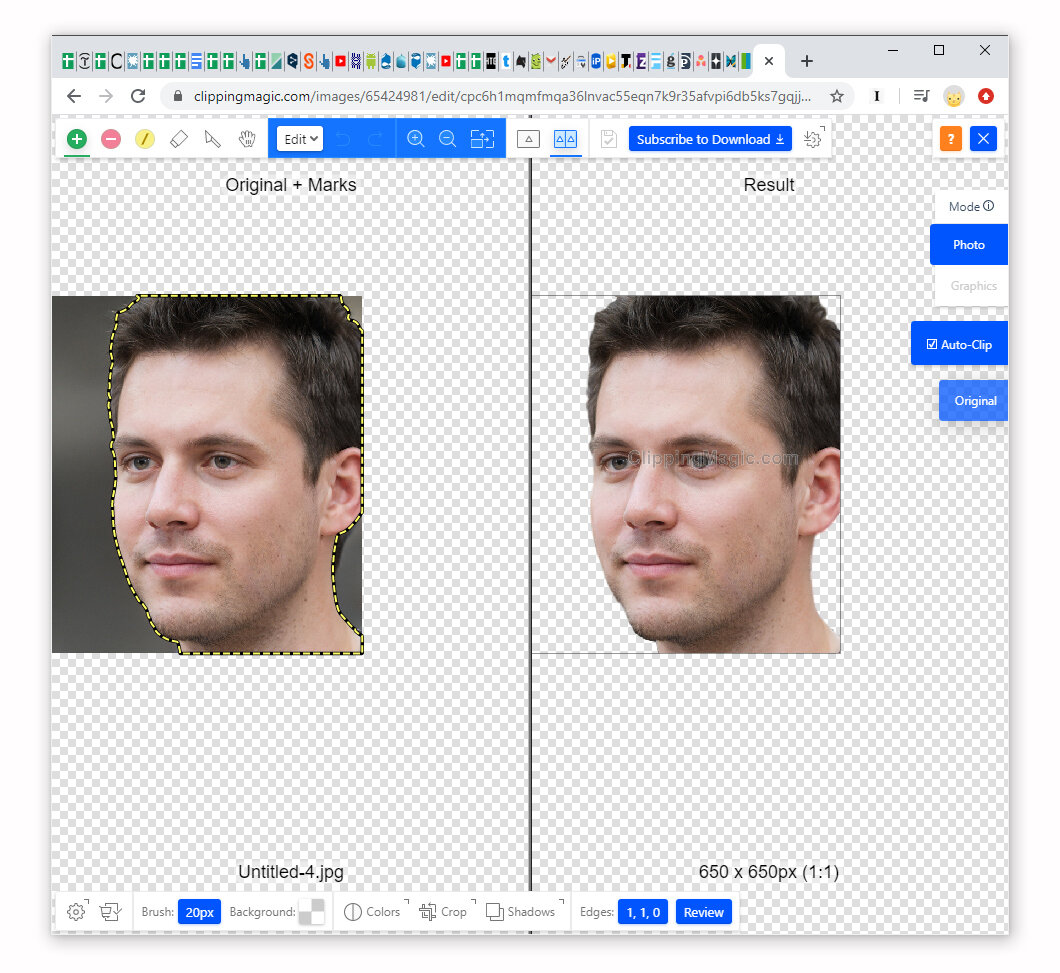Zoom in on the image
The width and height of the screenshot is (1060, 973).
click(416, 139)
